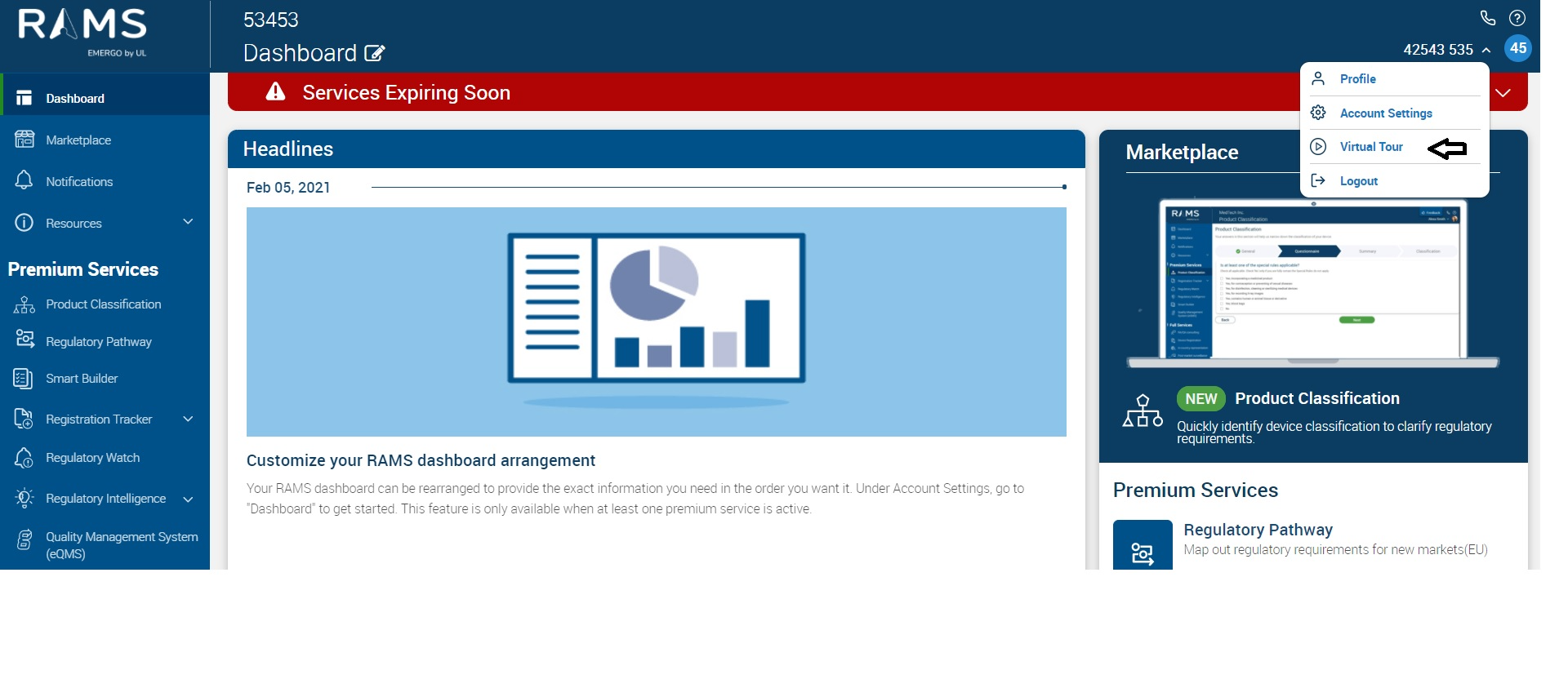
Task: Click the "Quickly identify device classification" description
Action: pos(1334,433)
